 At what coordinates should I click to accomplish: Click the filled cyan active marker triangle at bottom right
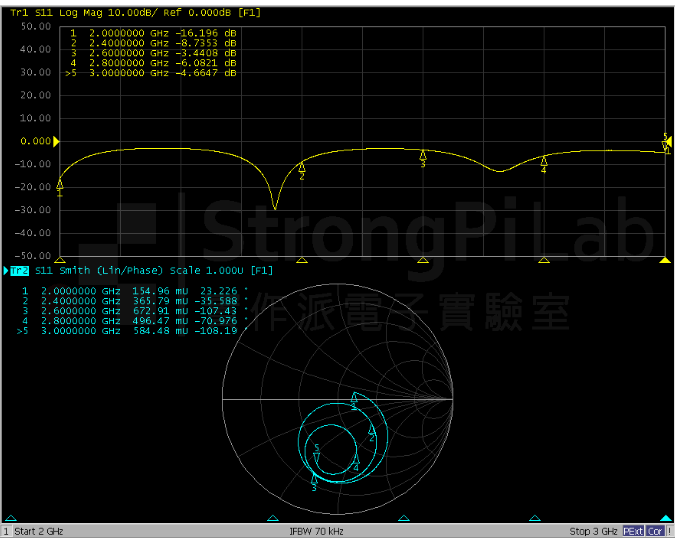point(666,518)
